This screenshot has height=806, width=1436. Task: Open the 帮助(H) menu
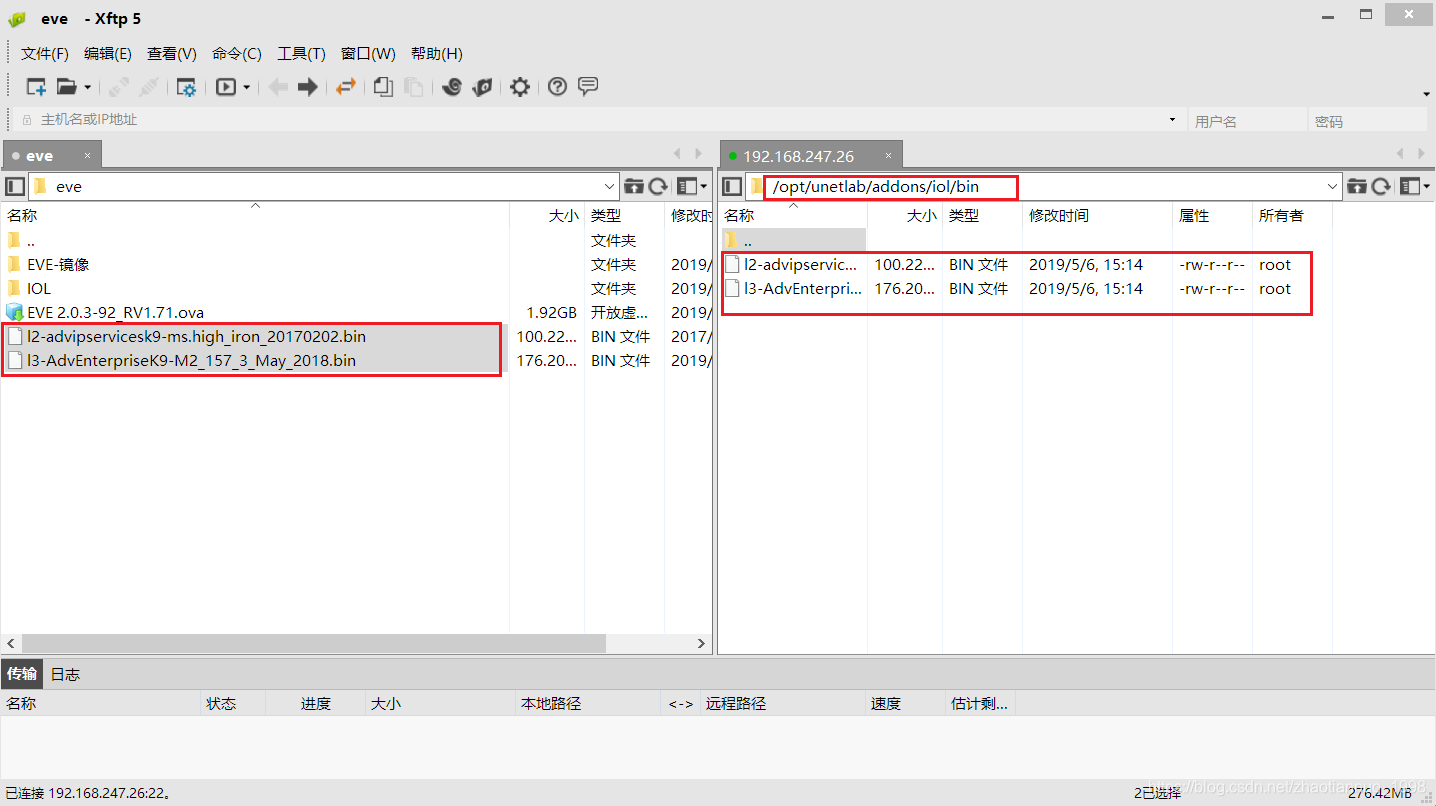(x=437, y=54)
